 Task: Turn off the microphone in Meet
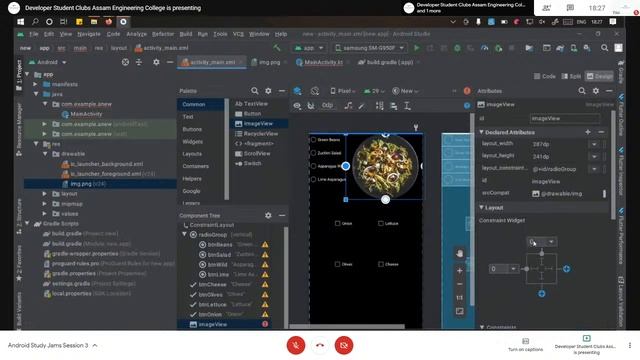click(x=296, y=345)
